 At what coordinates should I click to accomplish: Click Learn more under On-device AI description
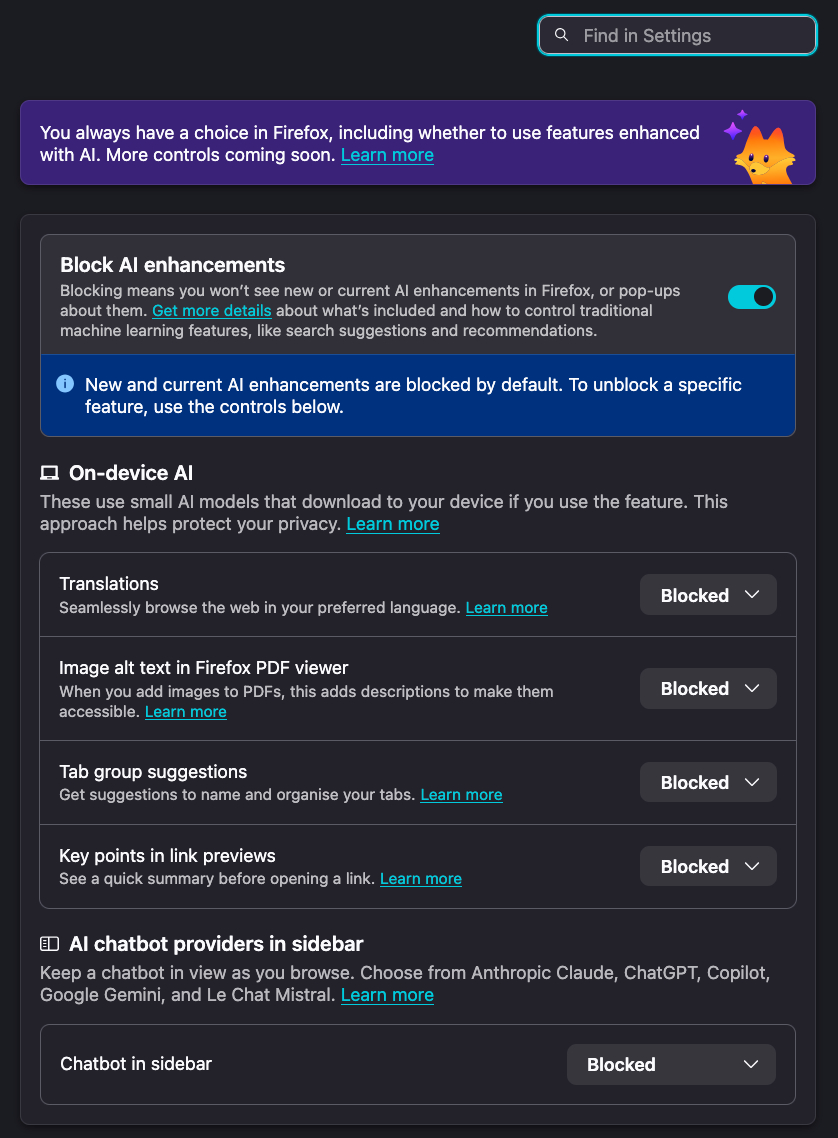[x=393, y=524]
